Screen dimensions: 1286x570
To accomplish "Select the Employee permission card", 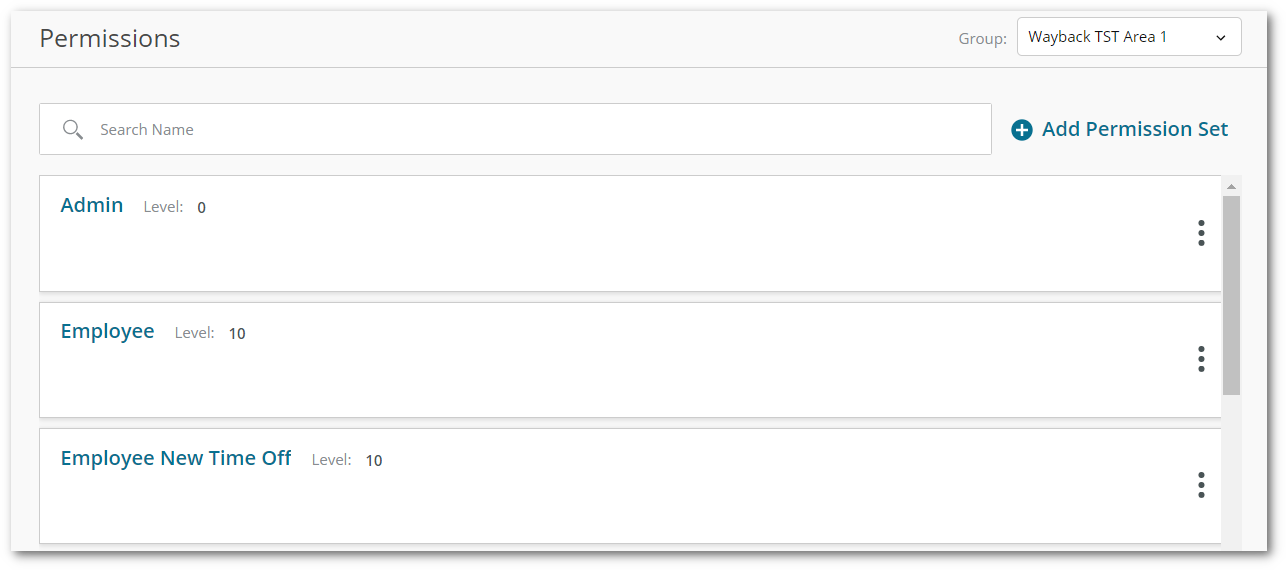I will (x=630, y=360).
